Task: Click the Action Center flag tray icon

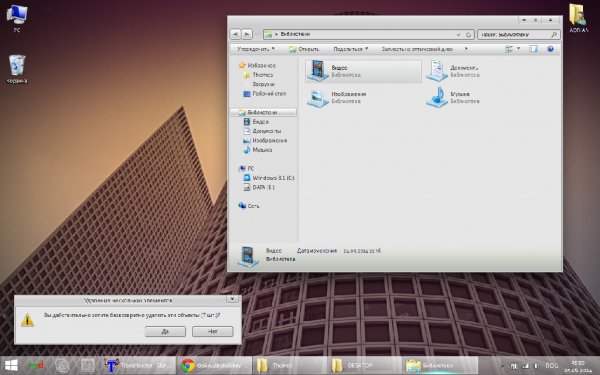Action: pos(514,366)
